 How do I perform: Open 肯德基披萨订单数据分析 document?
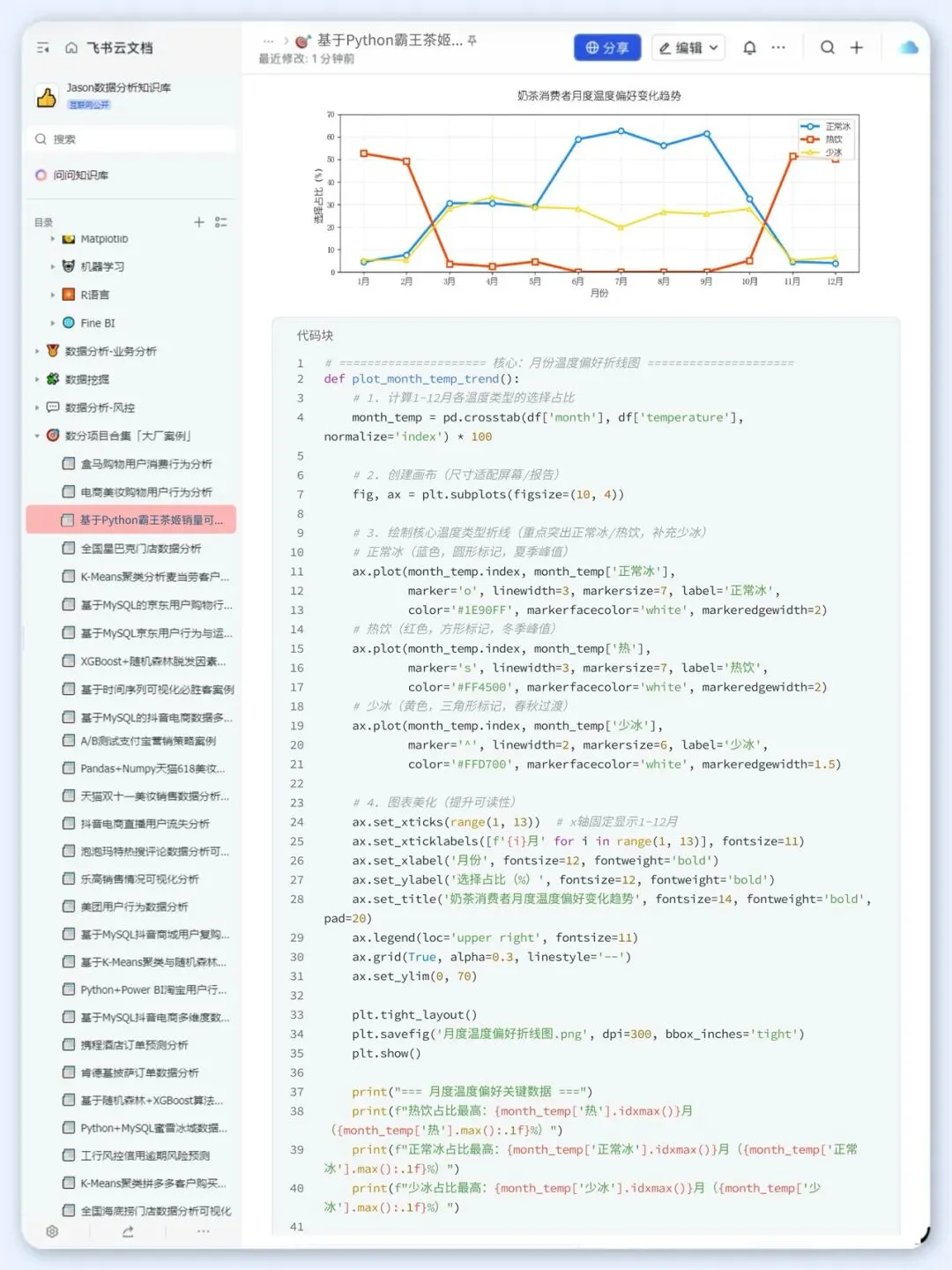click(140, 1072)
